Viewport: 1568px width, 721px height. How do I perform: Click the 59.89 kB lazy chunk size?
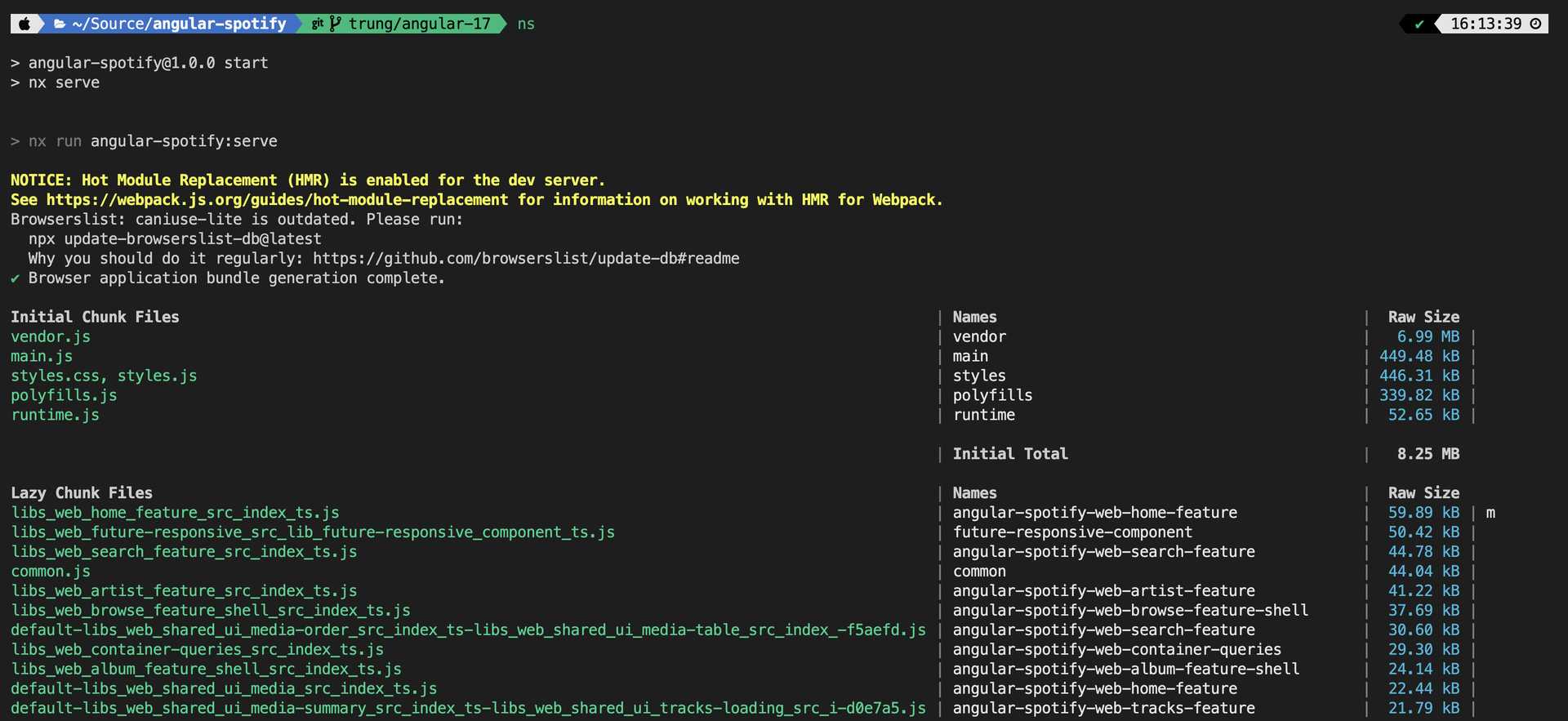(x=1424, y=513)
